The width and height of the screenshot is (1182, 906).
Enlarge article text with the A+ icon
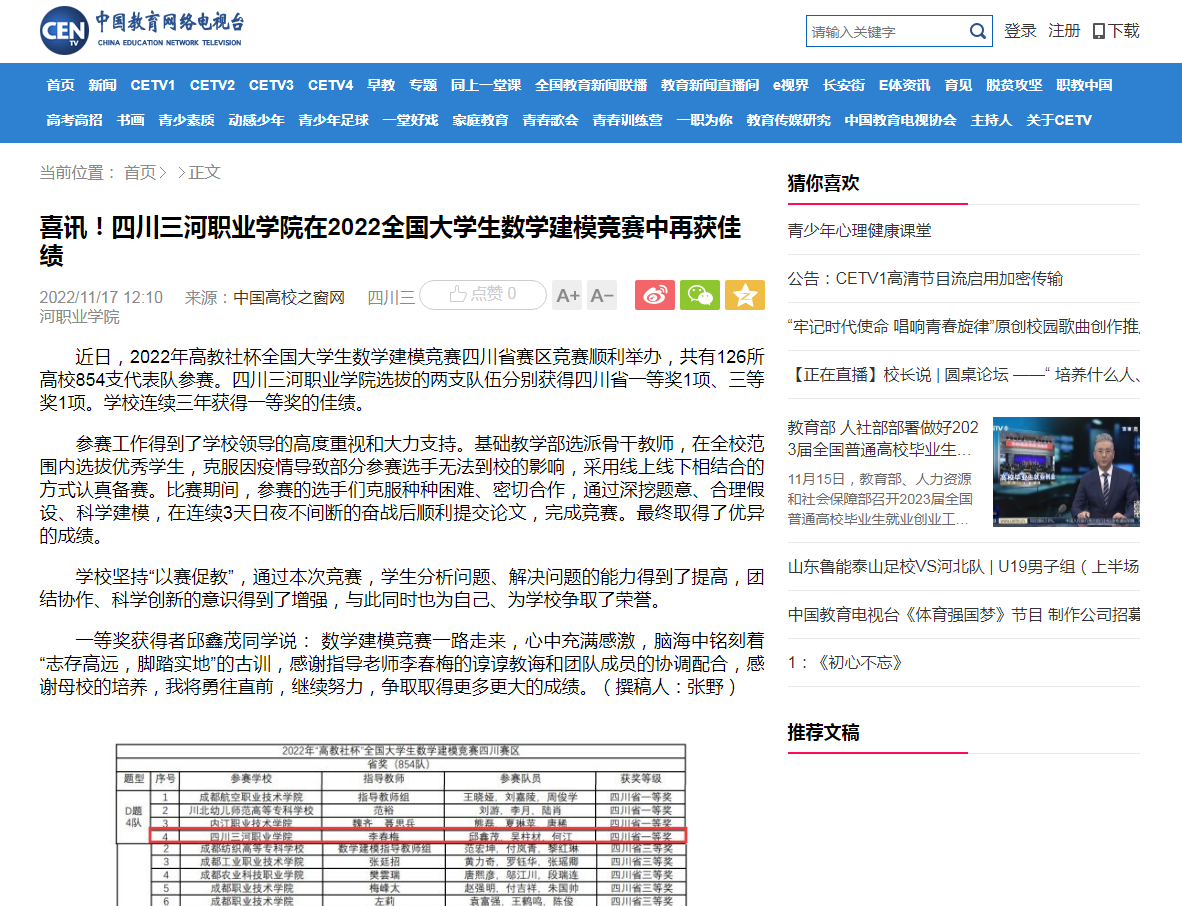click(568, 295)
